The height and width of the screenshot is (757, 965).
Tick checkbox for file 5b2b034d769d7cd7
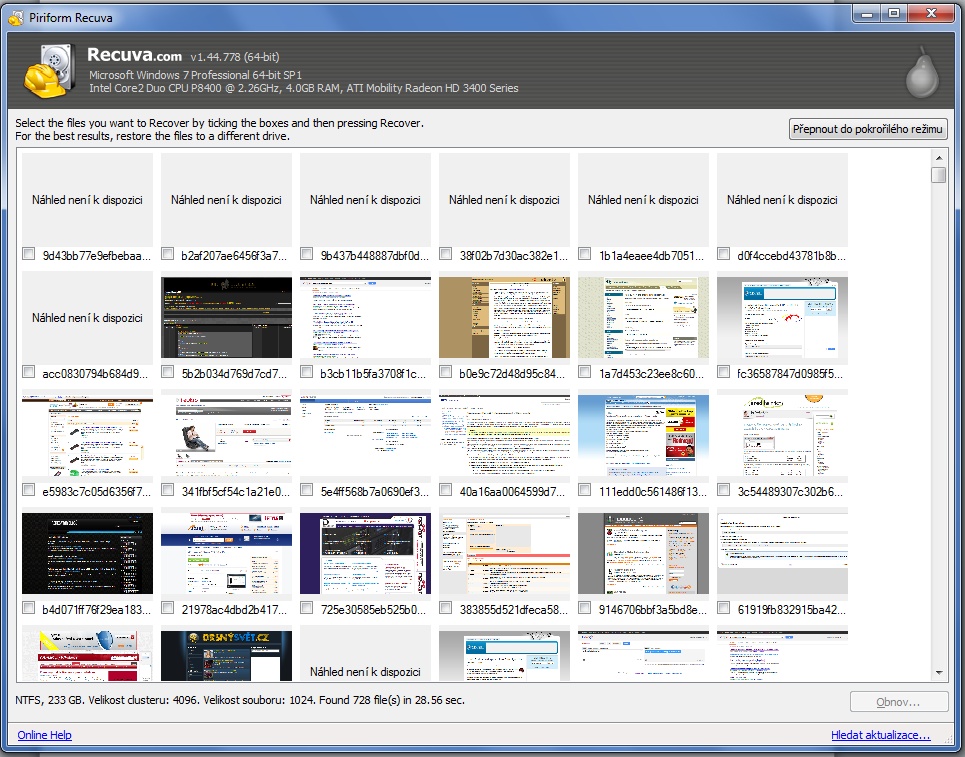pos(168,372)
